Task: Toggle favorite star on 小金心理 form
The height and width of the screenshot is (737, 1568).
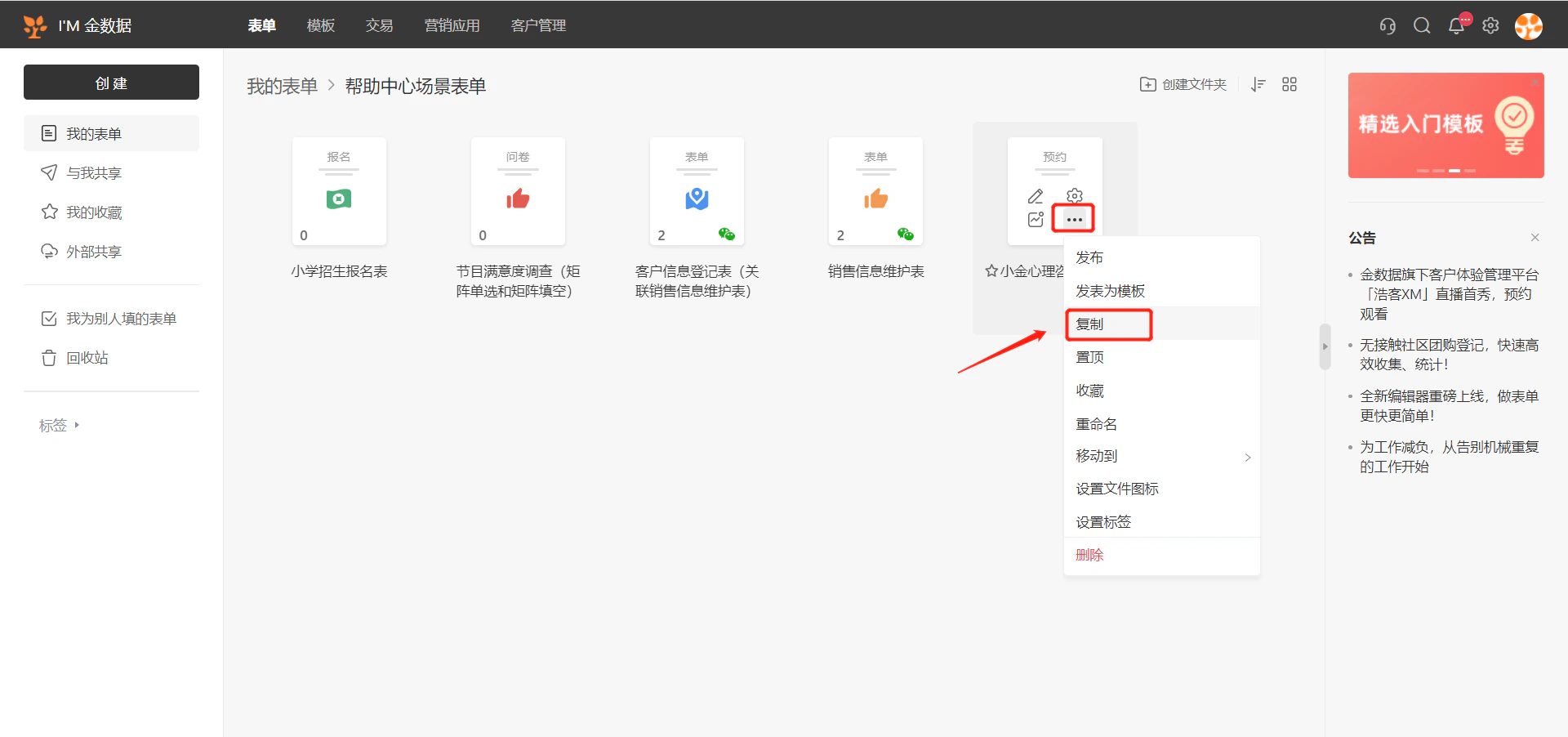Action: [x=991, y=270]
